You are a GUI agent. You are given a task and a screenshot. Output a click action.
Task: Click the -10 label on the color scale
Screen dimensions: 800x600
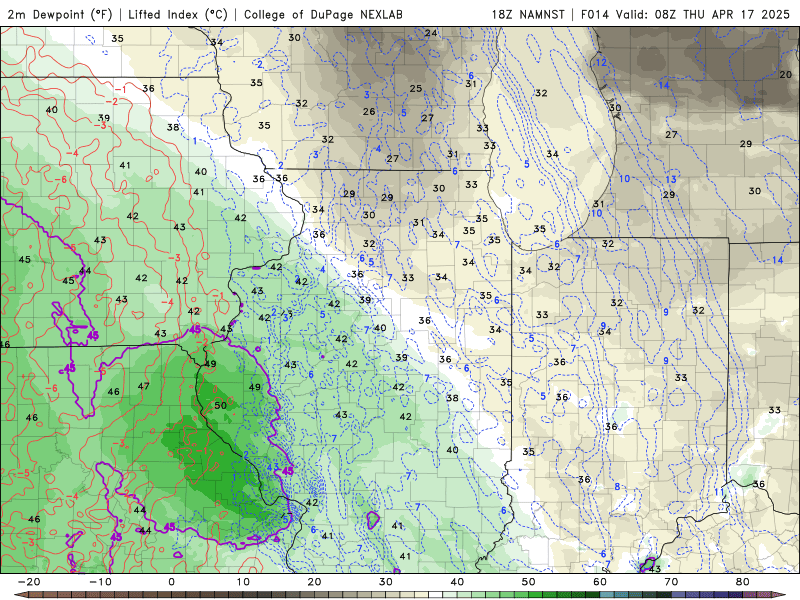[x=100, y=582]
